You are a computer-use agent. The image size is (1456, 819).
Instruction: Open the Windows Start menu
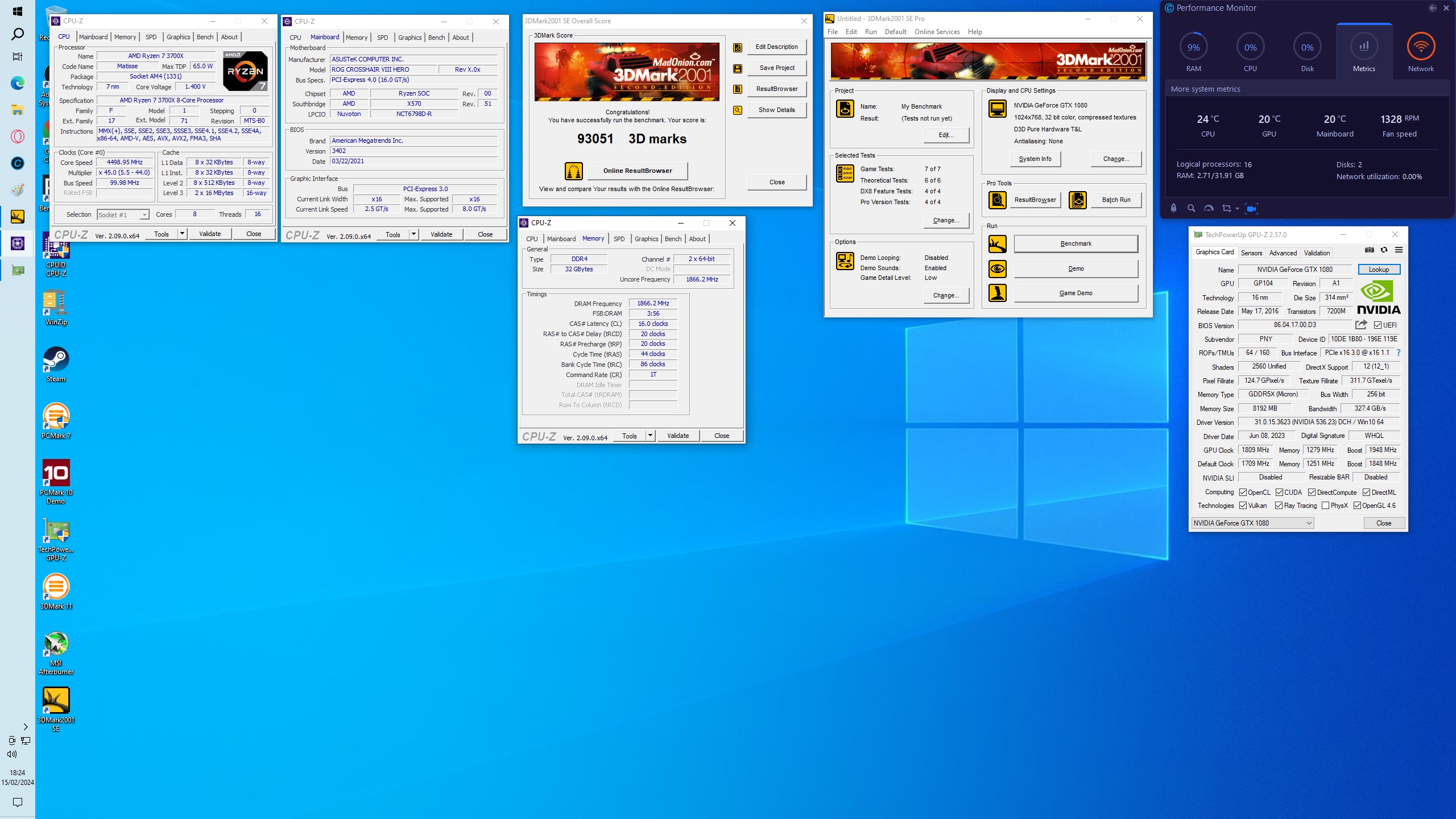click(x=18, y=11)
